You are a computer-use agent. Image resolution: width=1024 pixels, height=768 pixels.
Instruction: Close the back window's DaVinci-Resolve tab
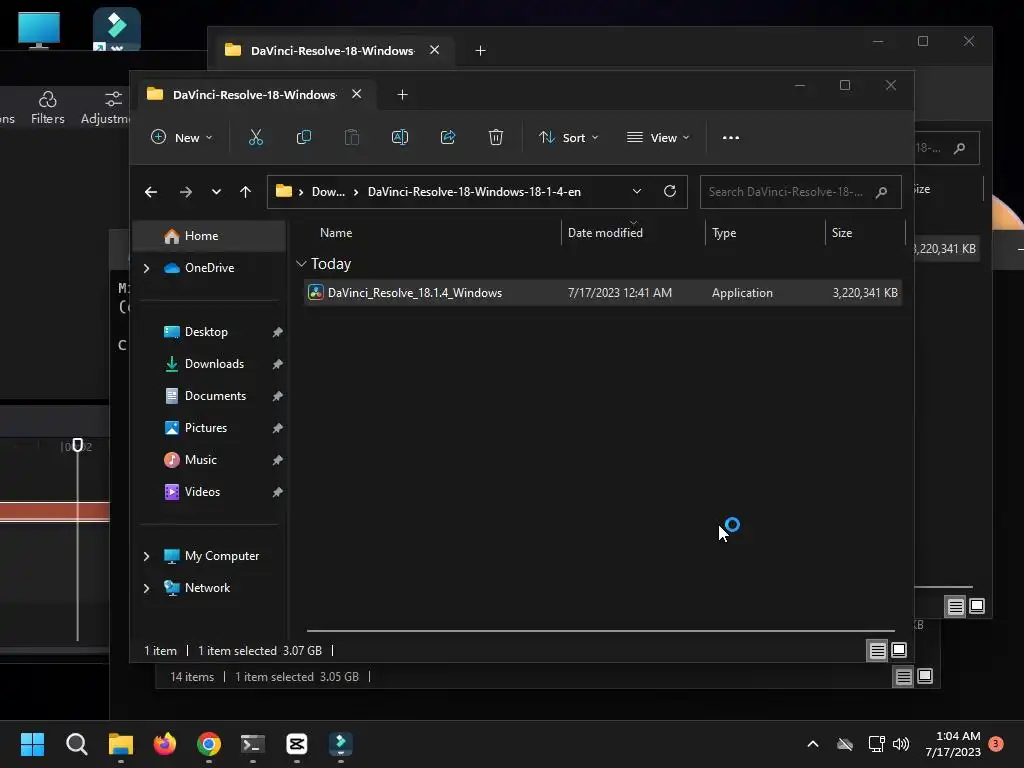click(x=434, y=50)
